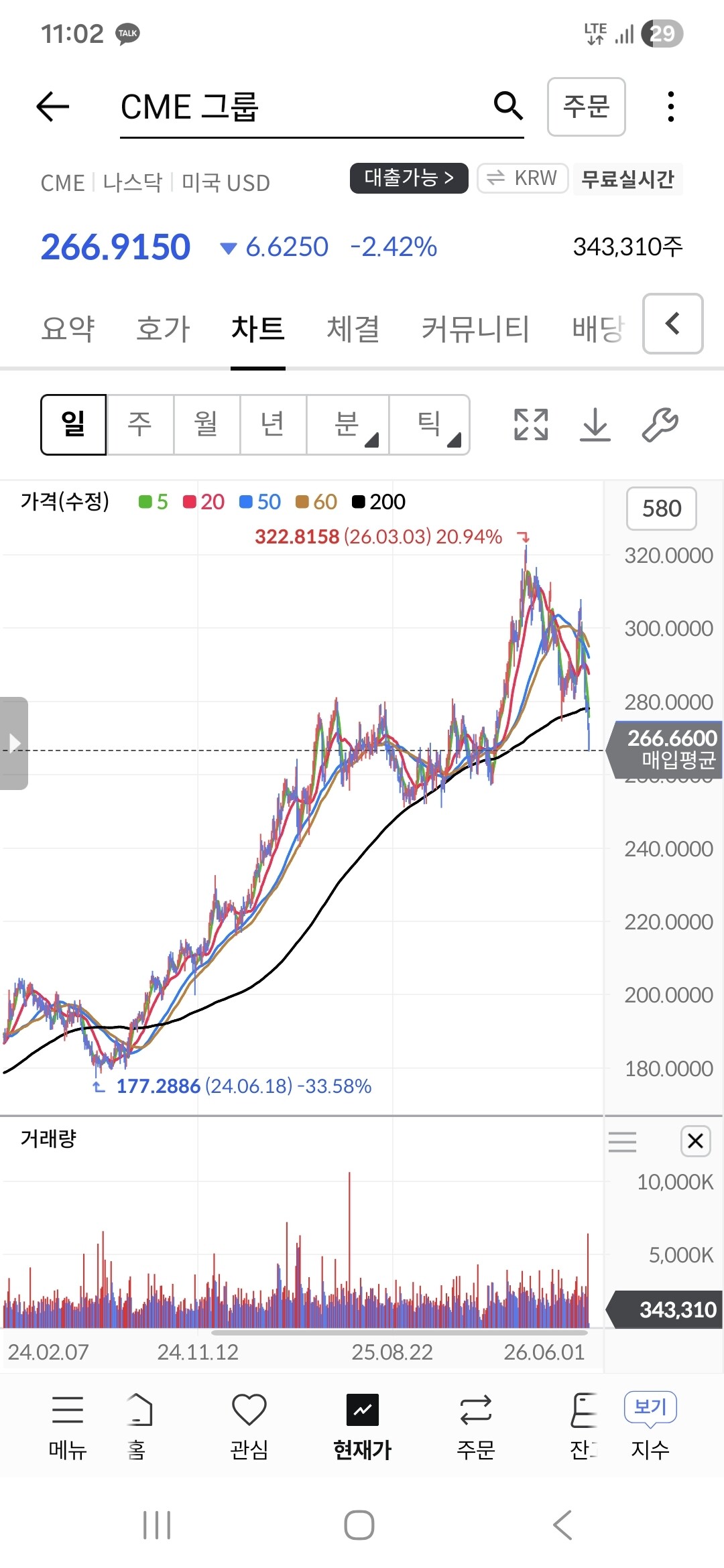Screen dimensions: 724x1568
Task: Select monthly 월 chart period
Action: point(206,425)
